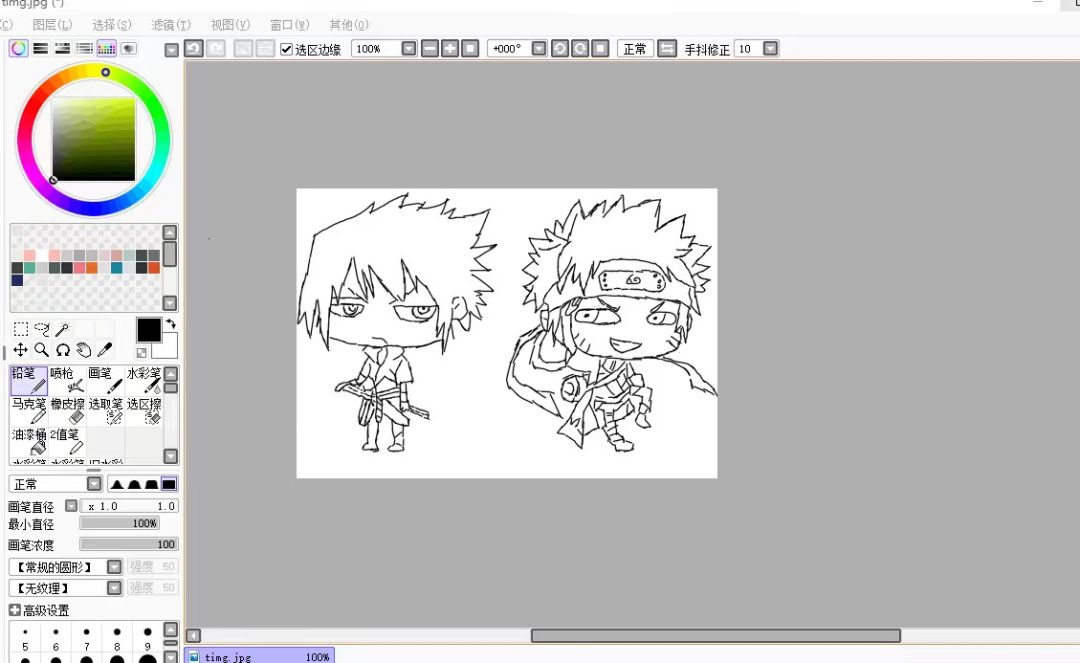Activate the eyedropper color picker tool
The height and width of the screenshot is (663, 1080).
pyautogui.click(x=105, y=350)
